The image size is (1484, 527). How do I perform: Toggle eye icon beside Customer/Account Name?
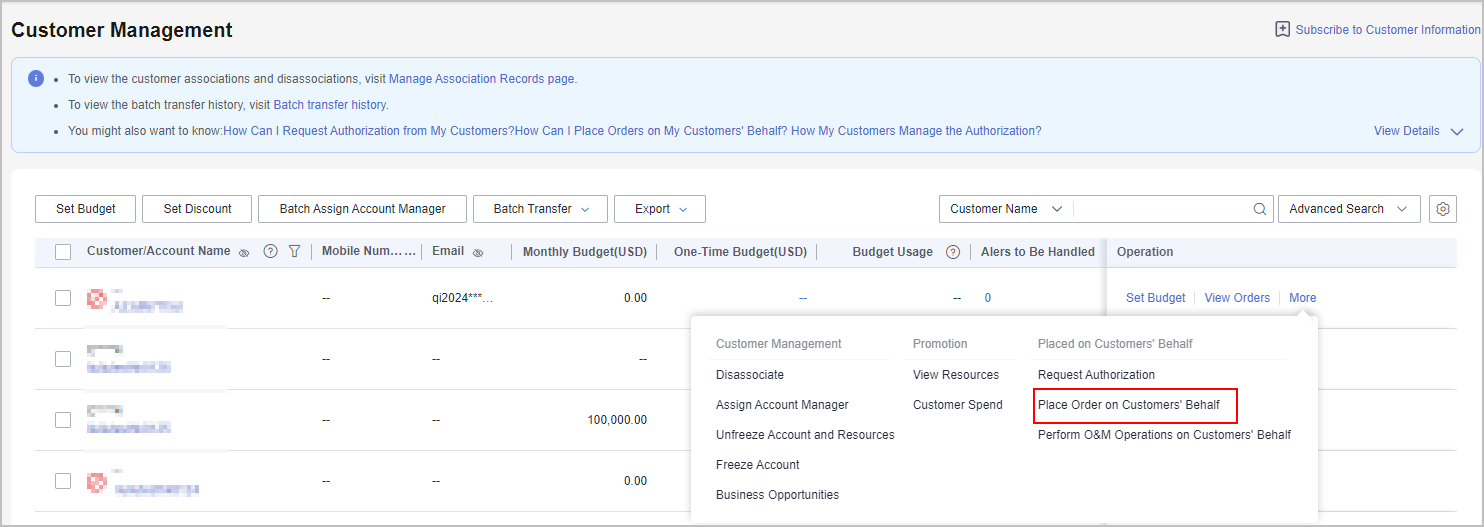[x=244, y=253]
